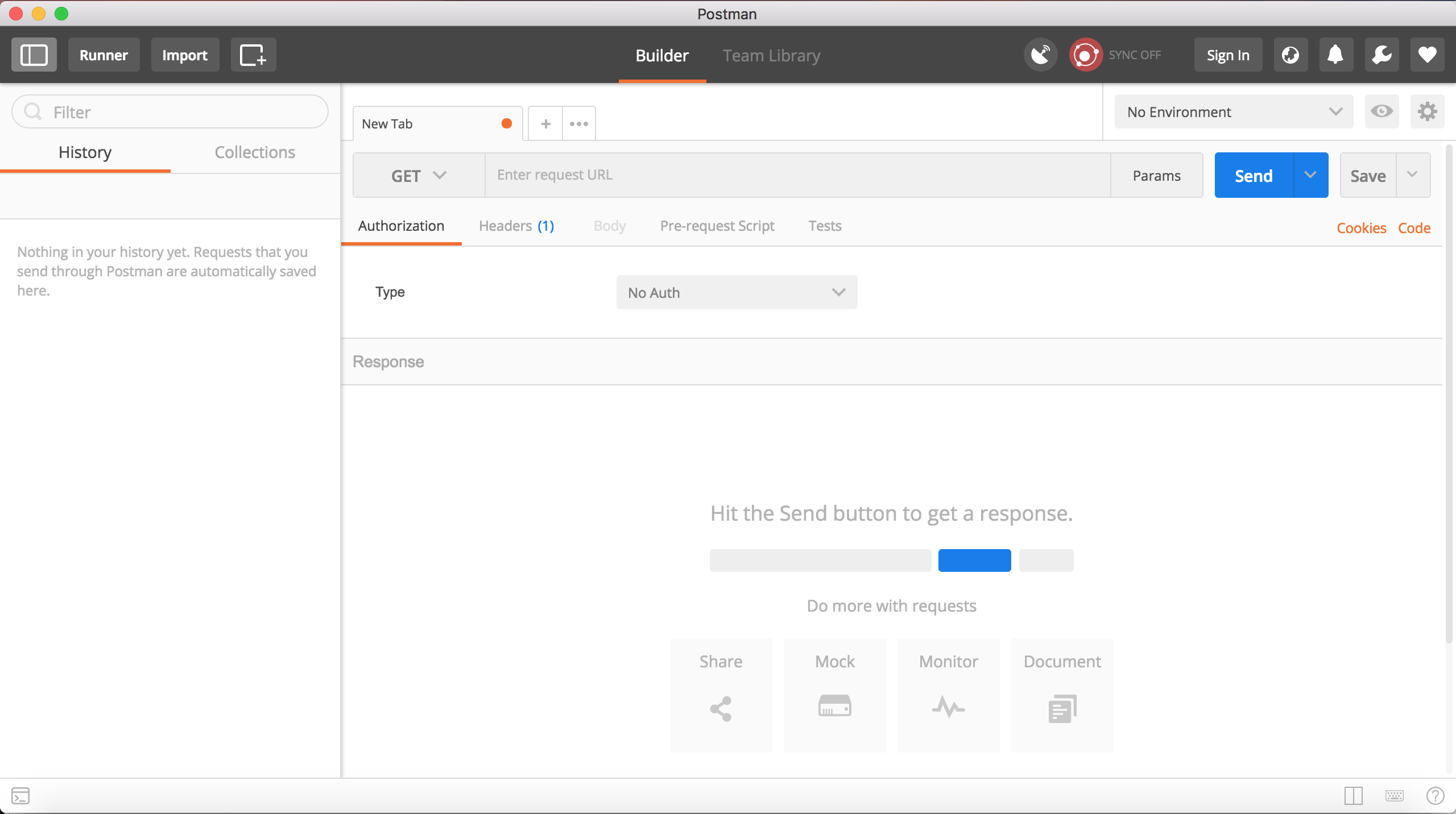Click the heart icon in the header
The width and height of the screenshot is (1456, 814).
click(x=1427, y=55)
